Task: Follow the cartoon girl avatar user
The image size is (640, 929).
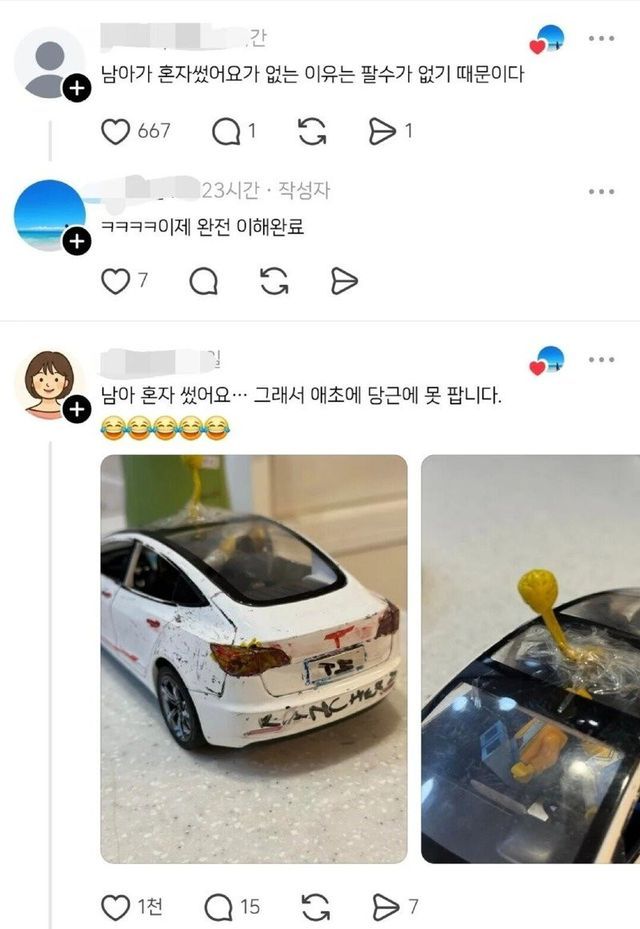Action: pos(77,410)
